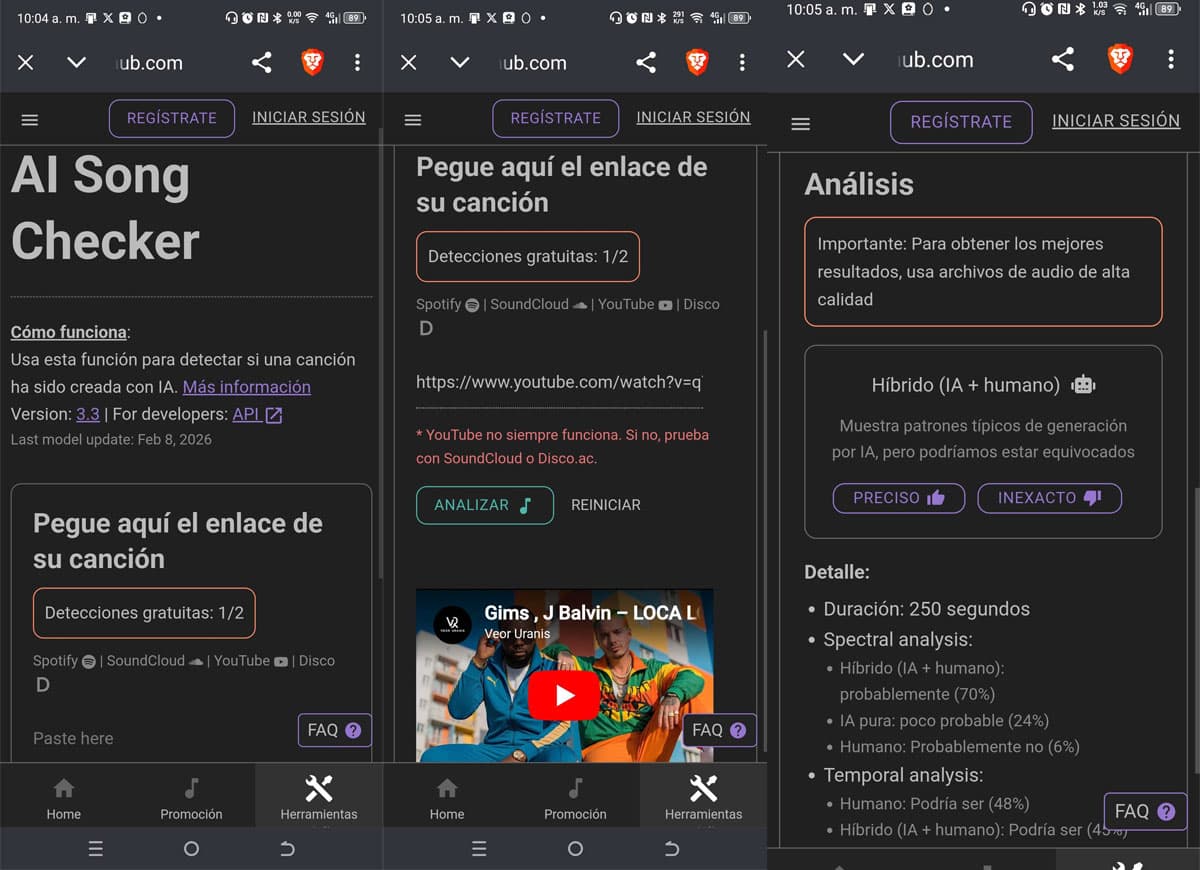Close the browser tab in the right screenshot
The image size is (1200, 870).
[796, 59]
